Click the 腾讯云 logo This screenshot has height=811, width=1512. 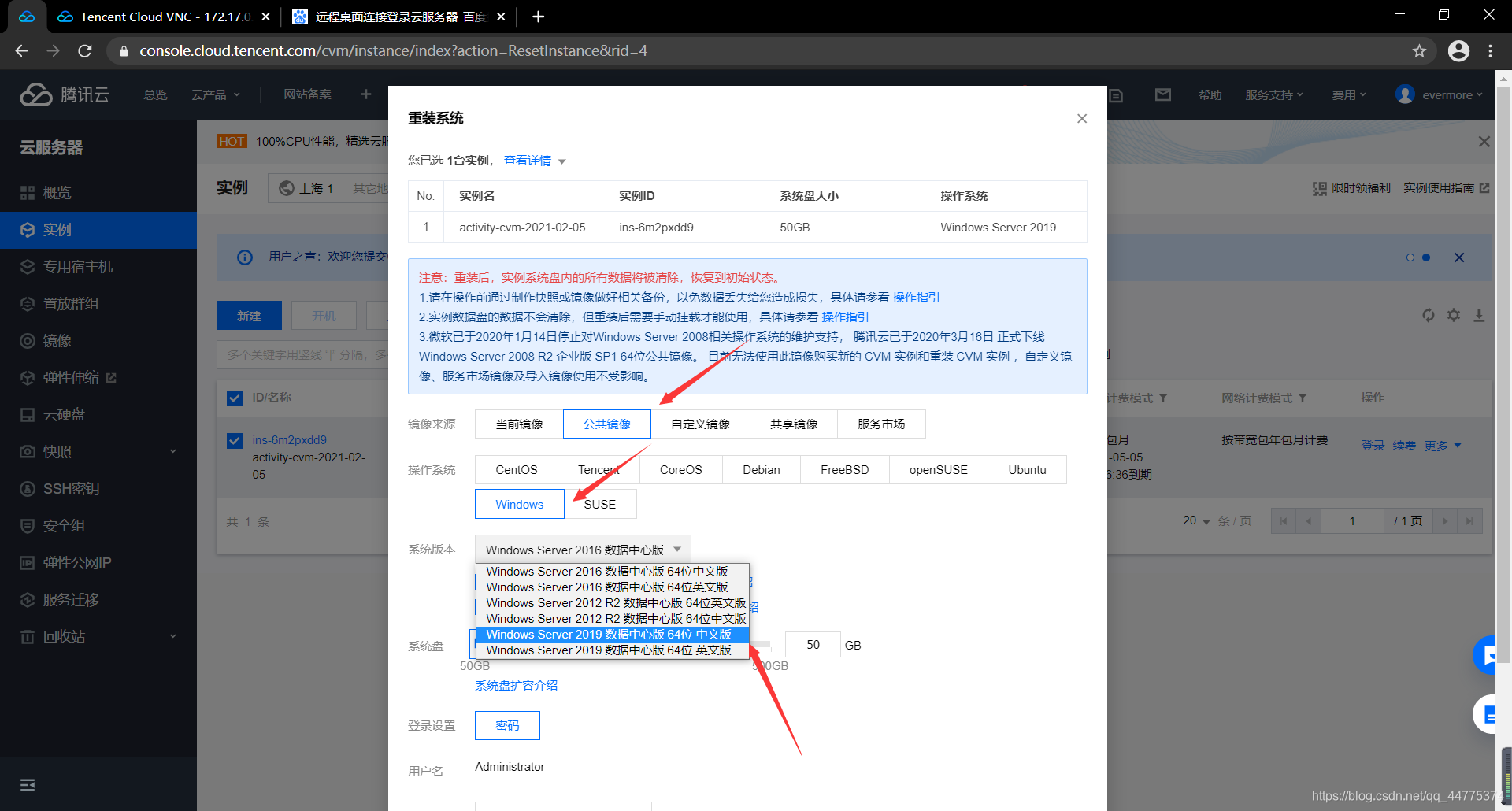65,94
